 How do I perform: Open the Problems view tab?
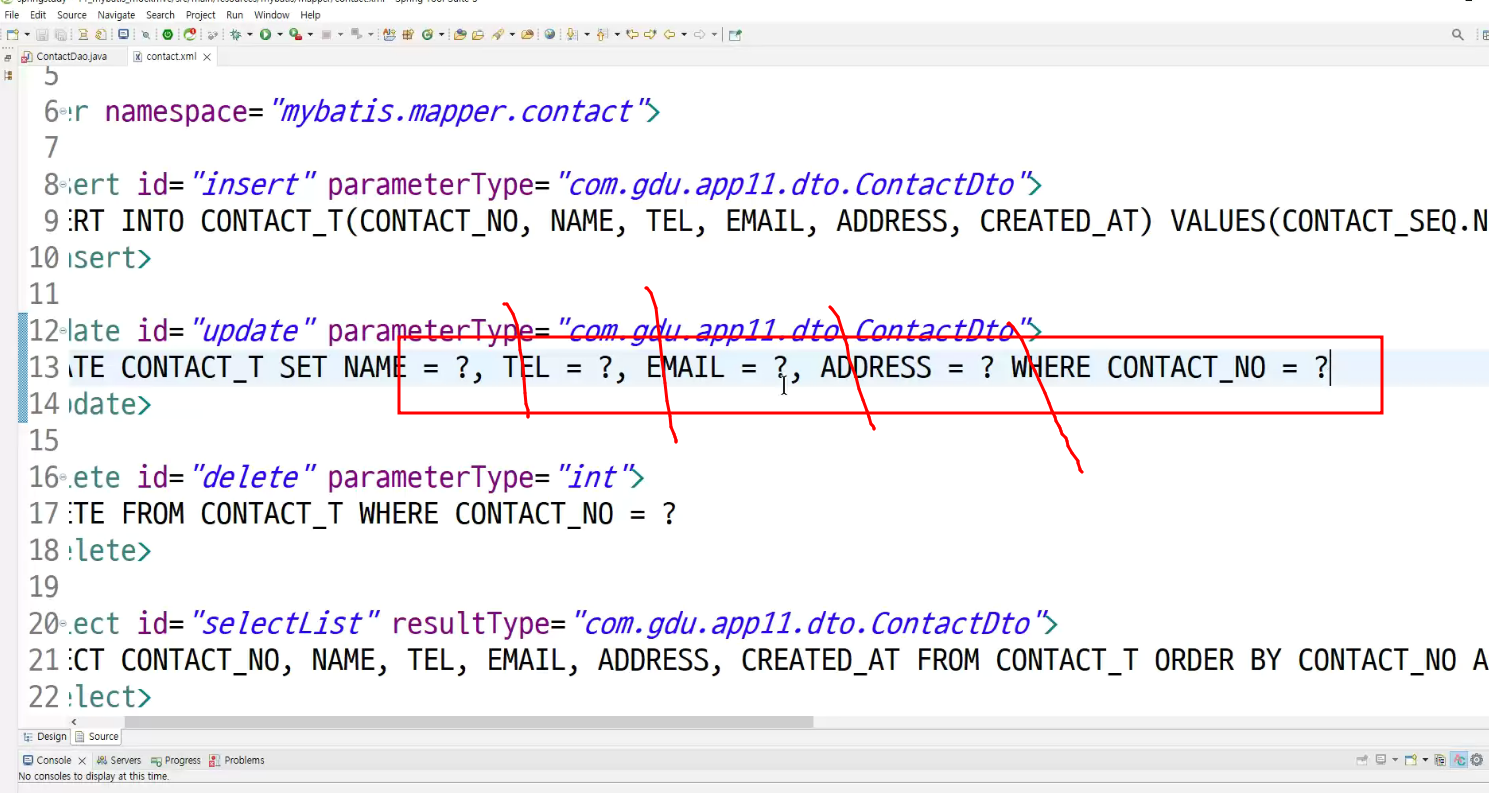click(237, 760)
